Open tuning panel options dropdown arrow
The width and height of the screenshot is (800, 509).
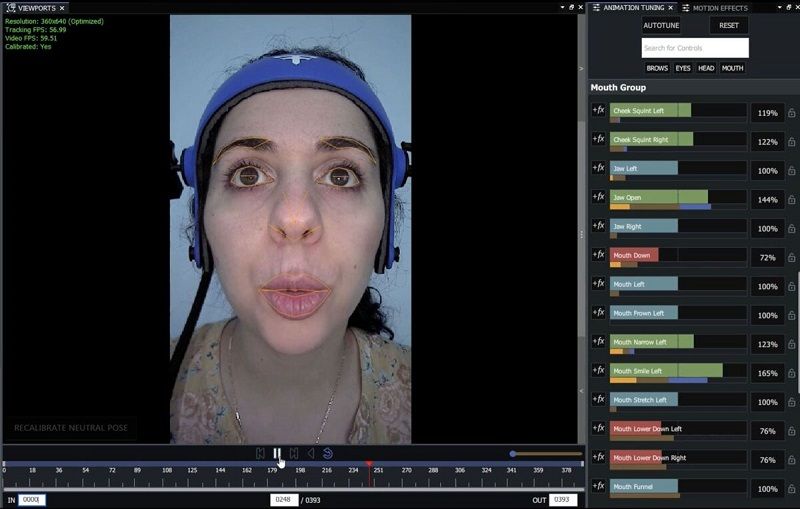pos(780,7)
